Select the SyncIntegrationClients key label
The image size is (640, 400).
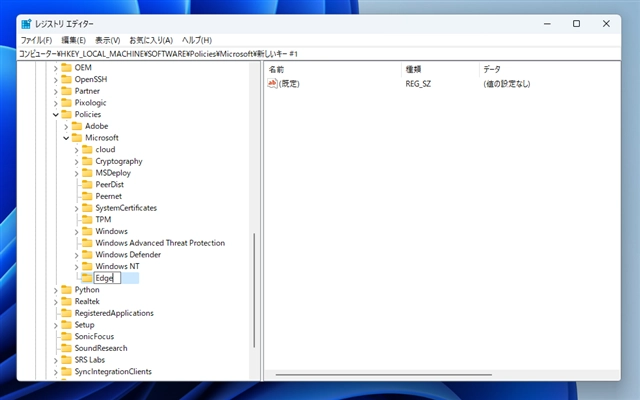(113, 371)
